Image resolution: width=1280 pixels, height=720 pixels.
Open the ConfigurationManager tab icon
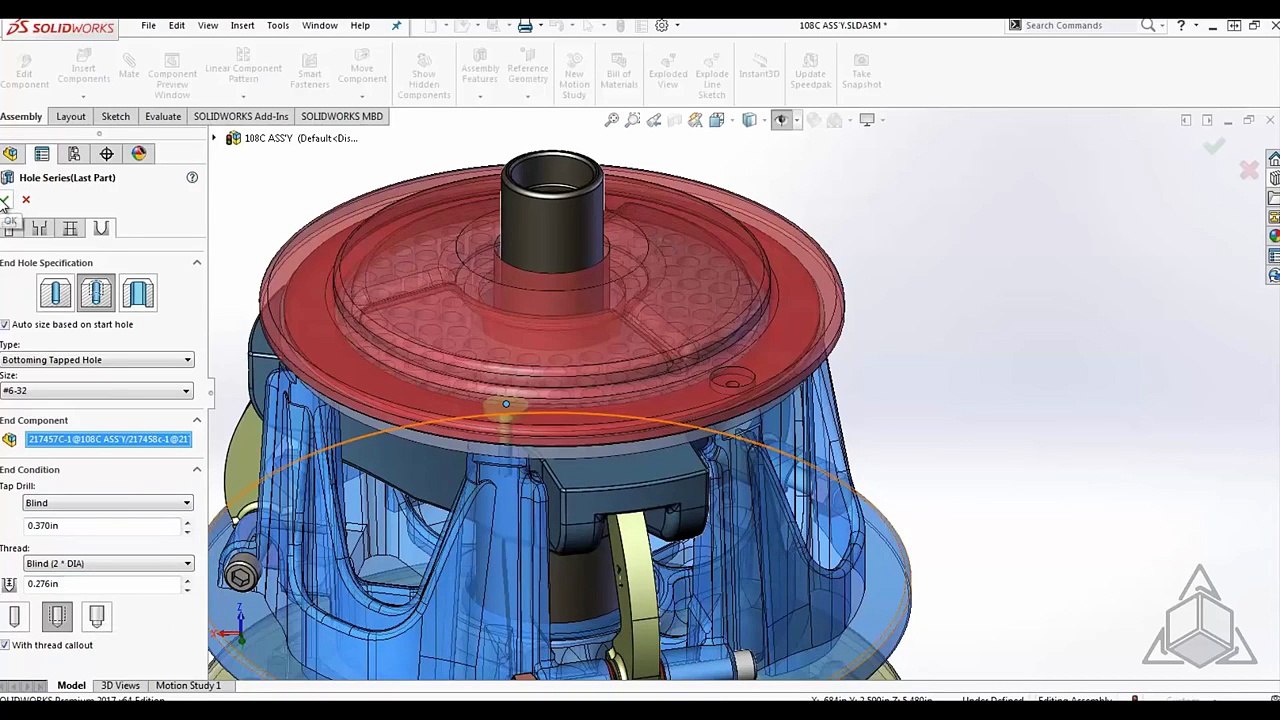[x=74, y=153]
